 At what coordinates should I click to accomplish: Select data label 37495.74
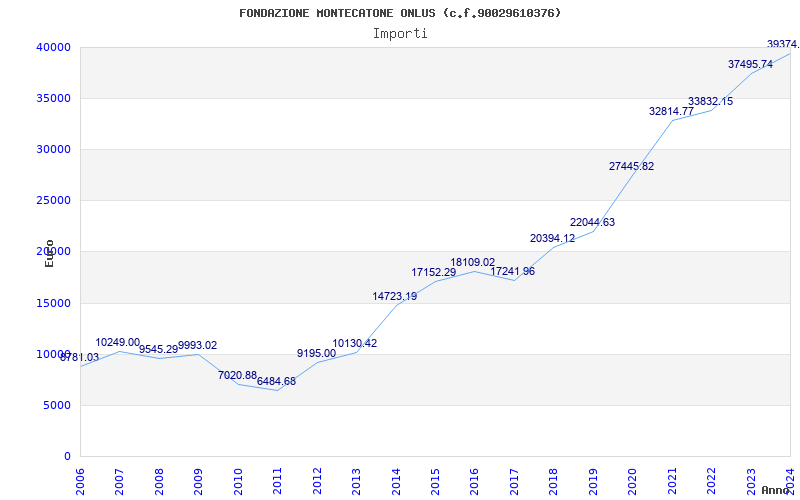click(750, 64)
